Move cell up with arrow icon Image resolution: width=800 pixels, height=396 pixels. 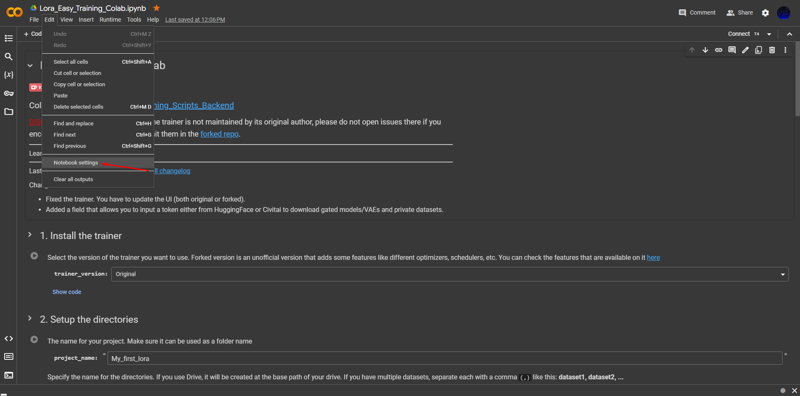click(x=692, y=50)
